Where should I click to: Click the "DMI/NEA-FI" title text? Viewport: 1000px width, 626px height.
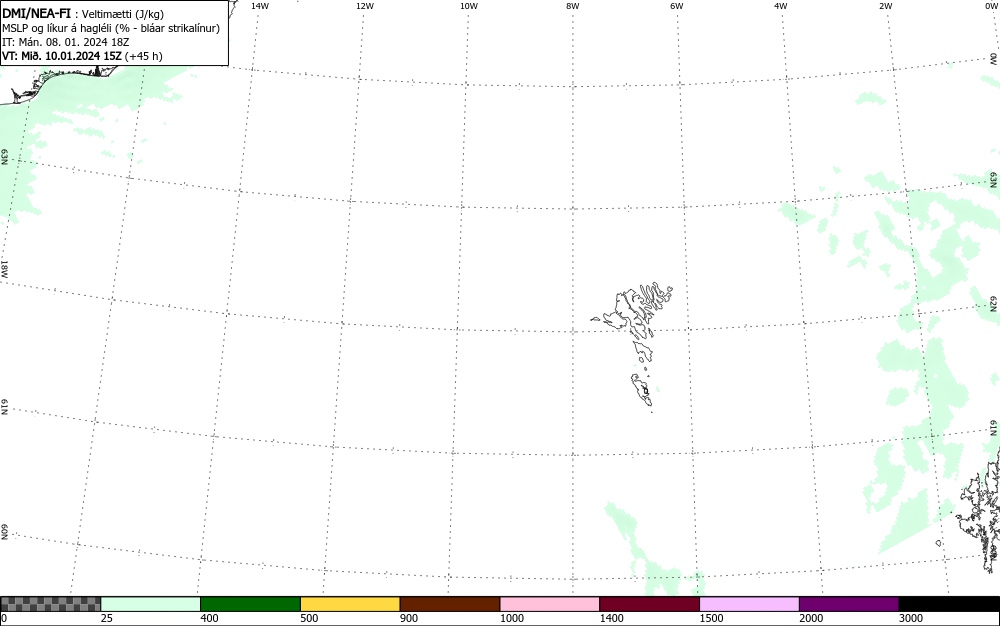(x=36, y=13)
